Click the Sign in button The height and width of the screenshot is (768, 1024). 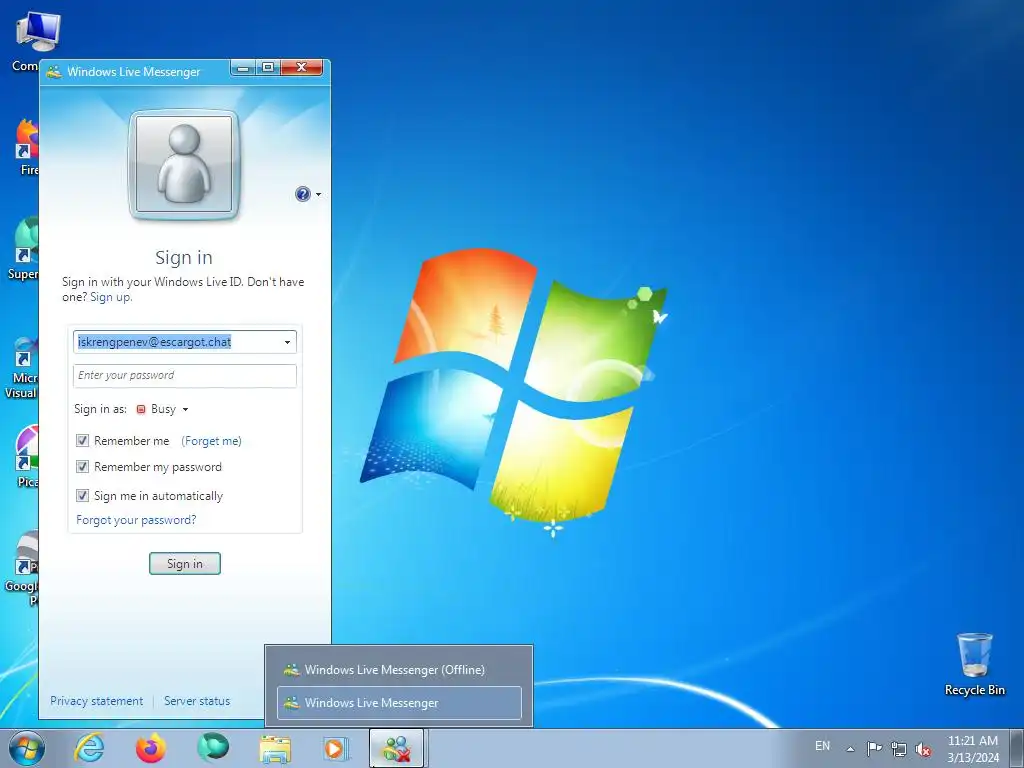pyautogui.click(x=185, y=564)
